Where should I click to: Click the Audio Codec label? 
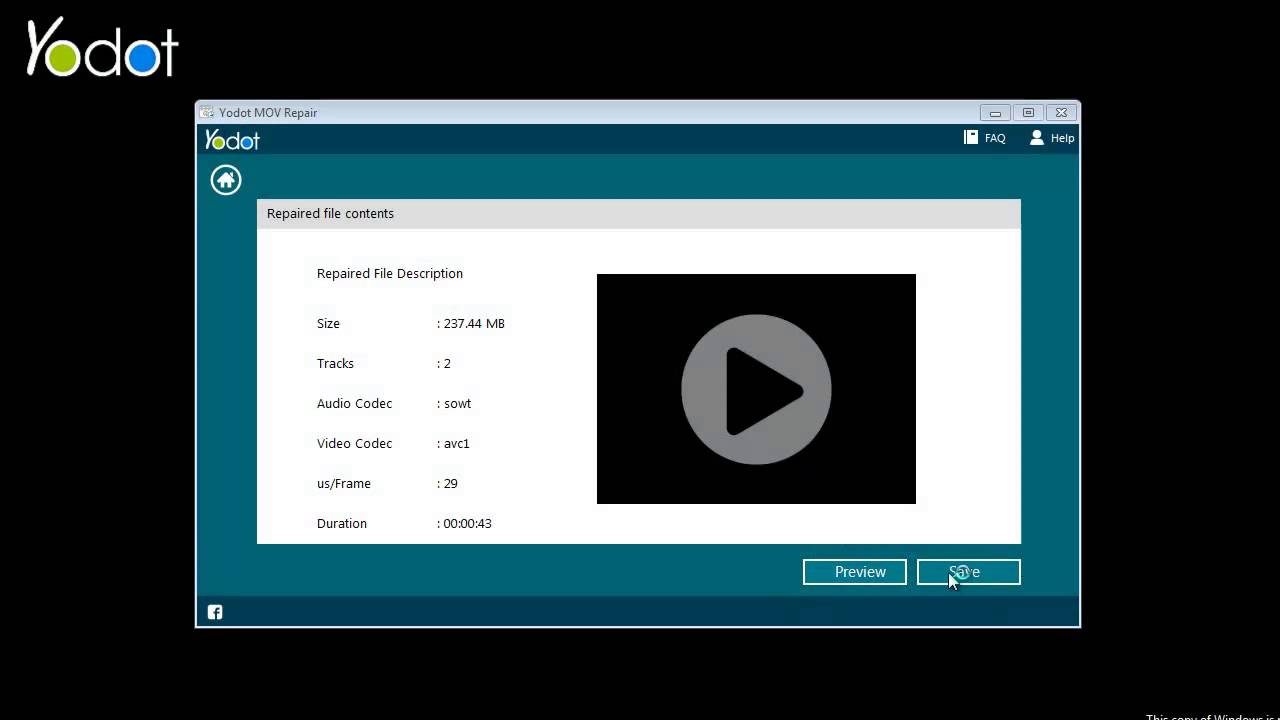(x=354, y=403)
